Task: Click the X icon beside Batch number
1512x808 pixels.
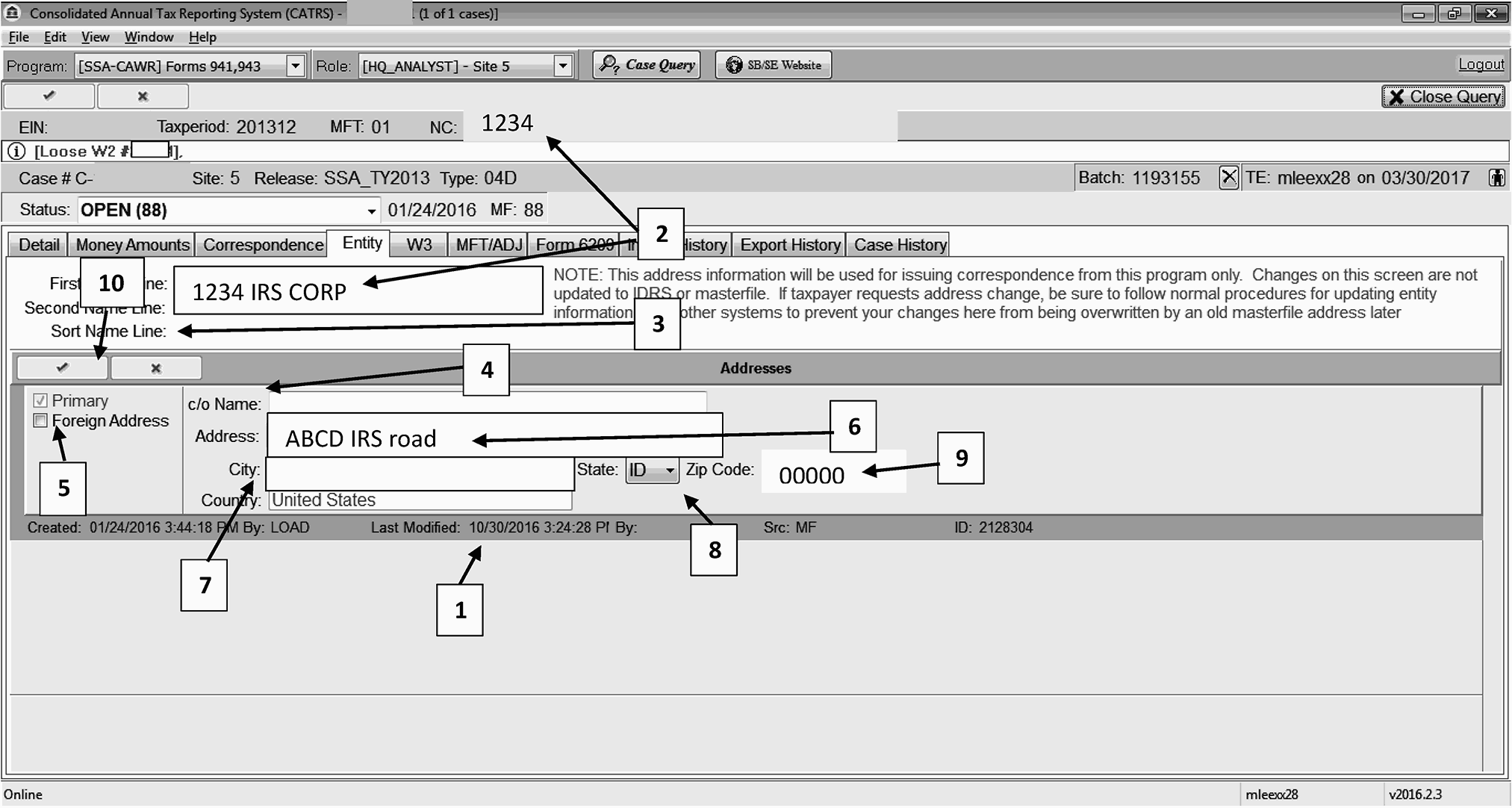Action: click(1228, 178)
